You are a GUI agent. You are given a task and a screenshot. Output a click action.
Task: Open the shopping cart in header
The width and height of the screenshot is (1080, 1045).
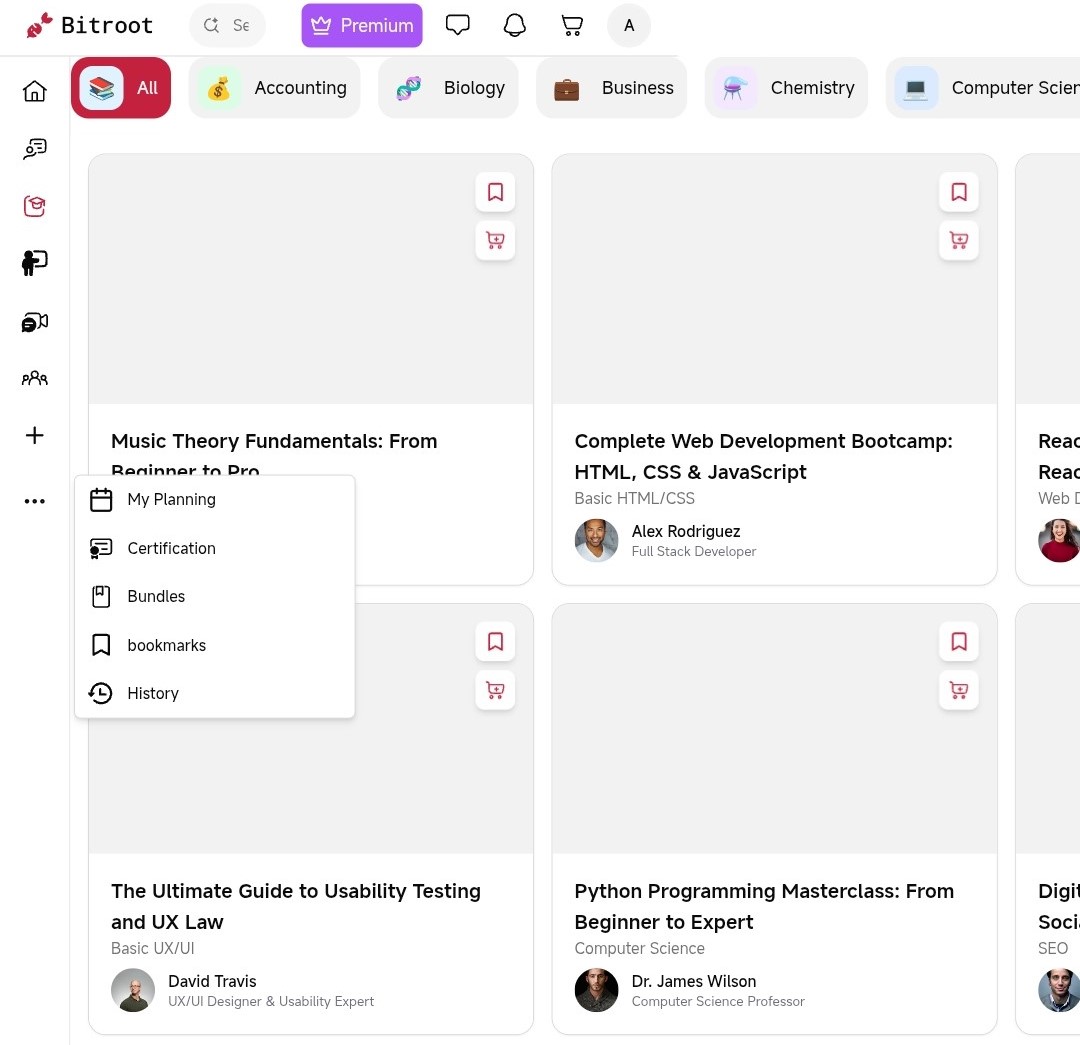point(571,26)
